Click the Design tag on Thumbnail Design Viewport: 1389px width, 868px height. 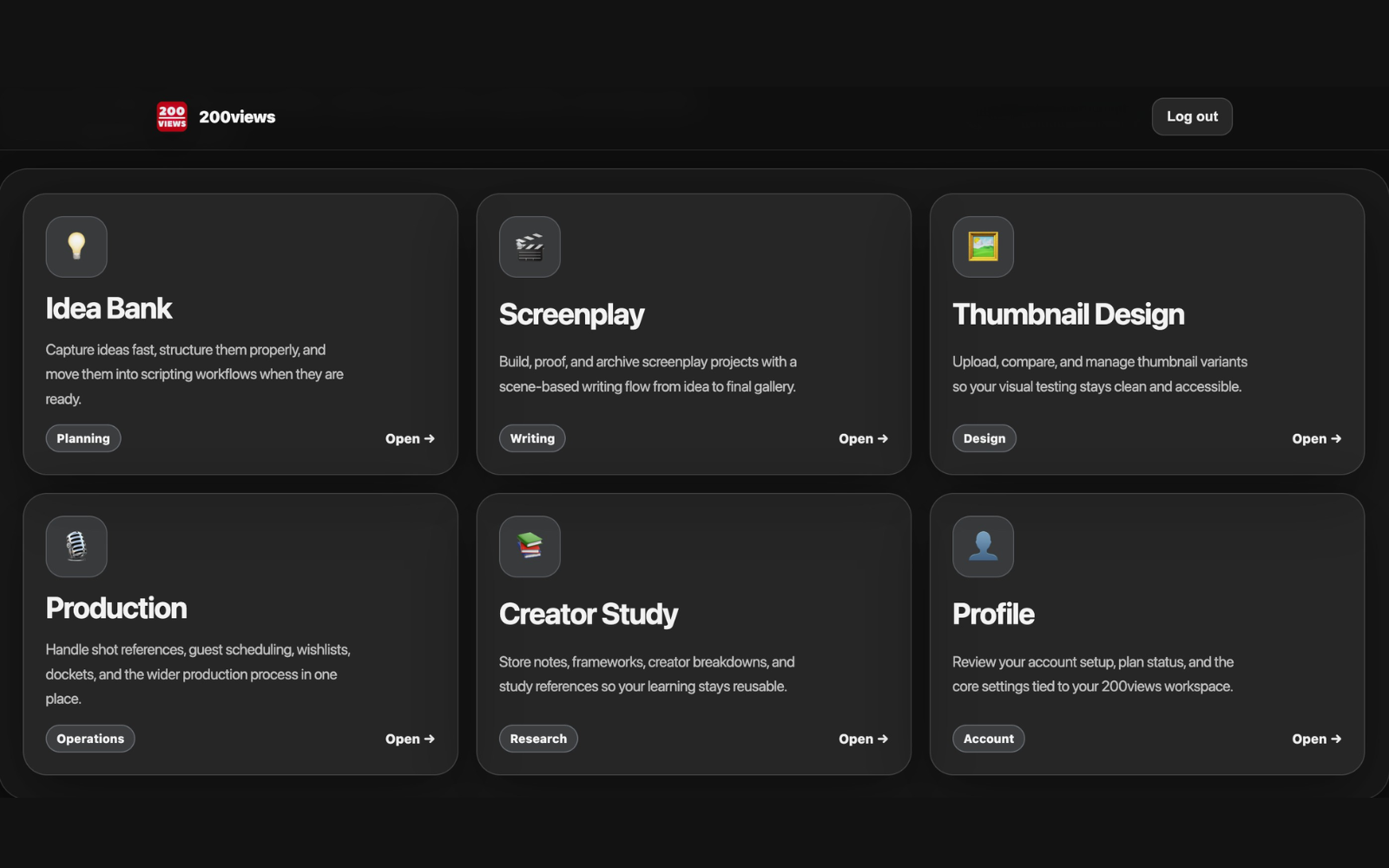click(984, 438)
